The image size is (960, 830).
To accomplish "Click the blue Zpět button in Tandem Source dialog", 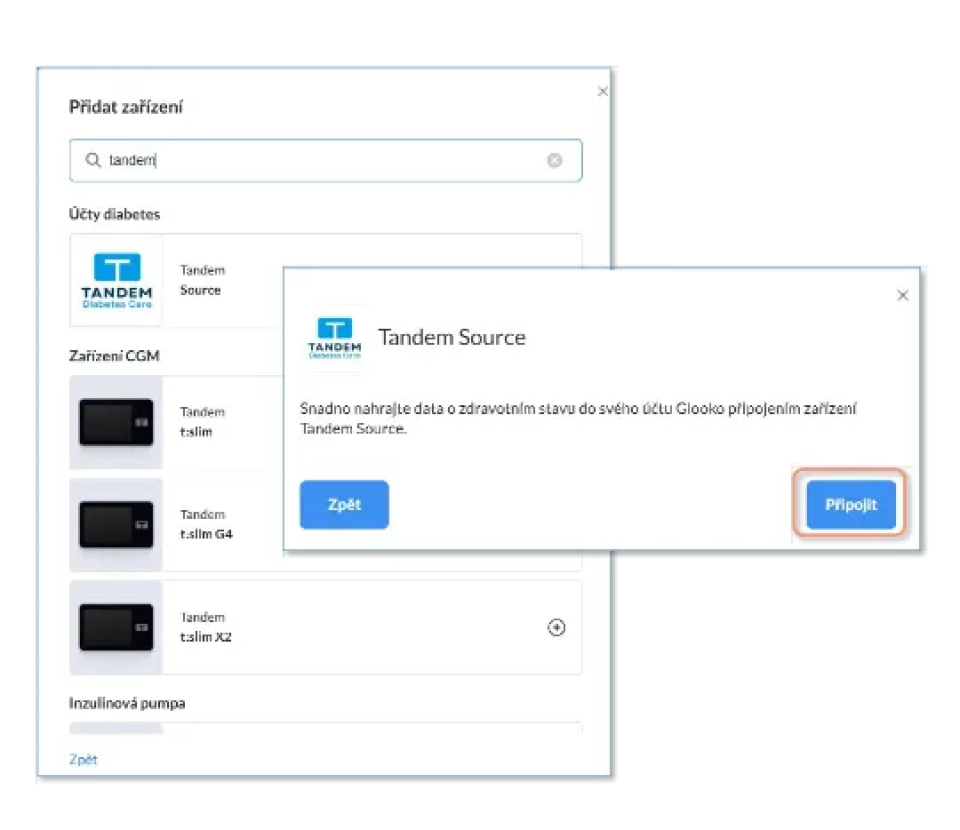I will (x=344, y=504).
